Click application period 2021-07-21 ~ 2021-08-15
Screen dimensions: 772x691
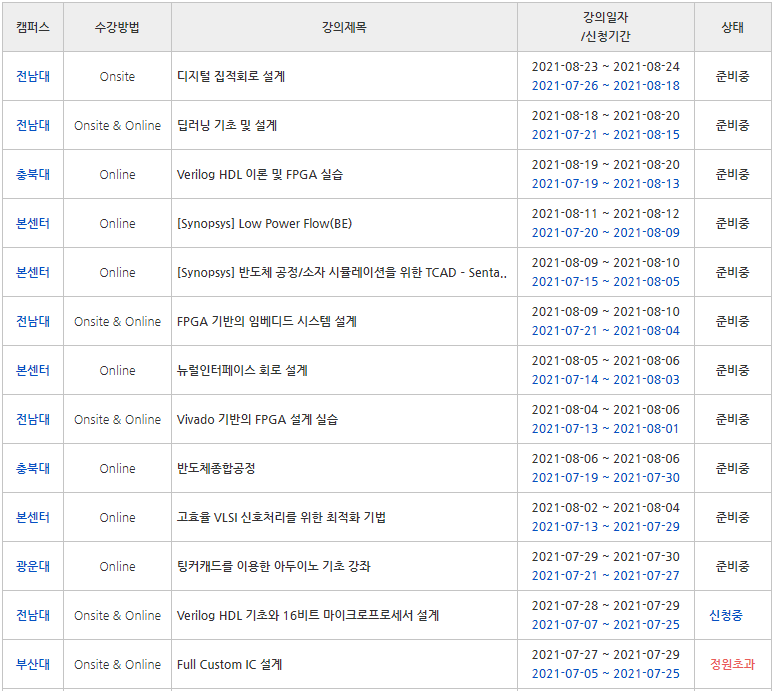point(606,134)
